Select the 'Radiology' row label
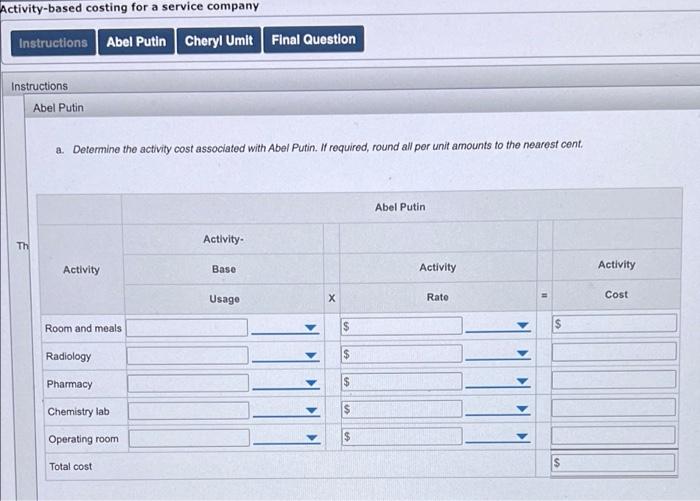The height and width of the screenshot is (501, 700). point(68,356)
